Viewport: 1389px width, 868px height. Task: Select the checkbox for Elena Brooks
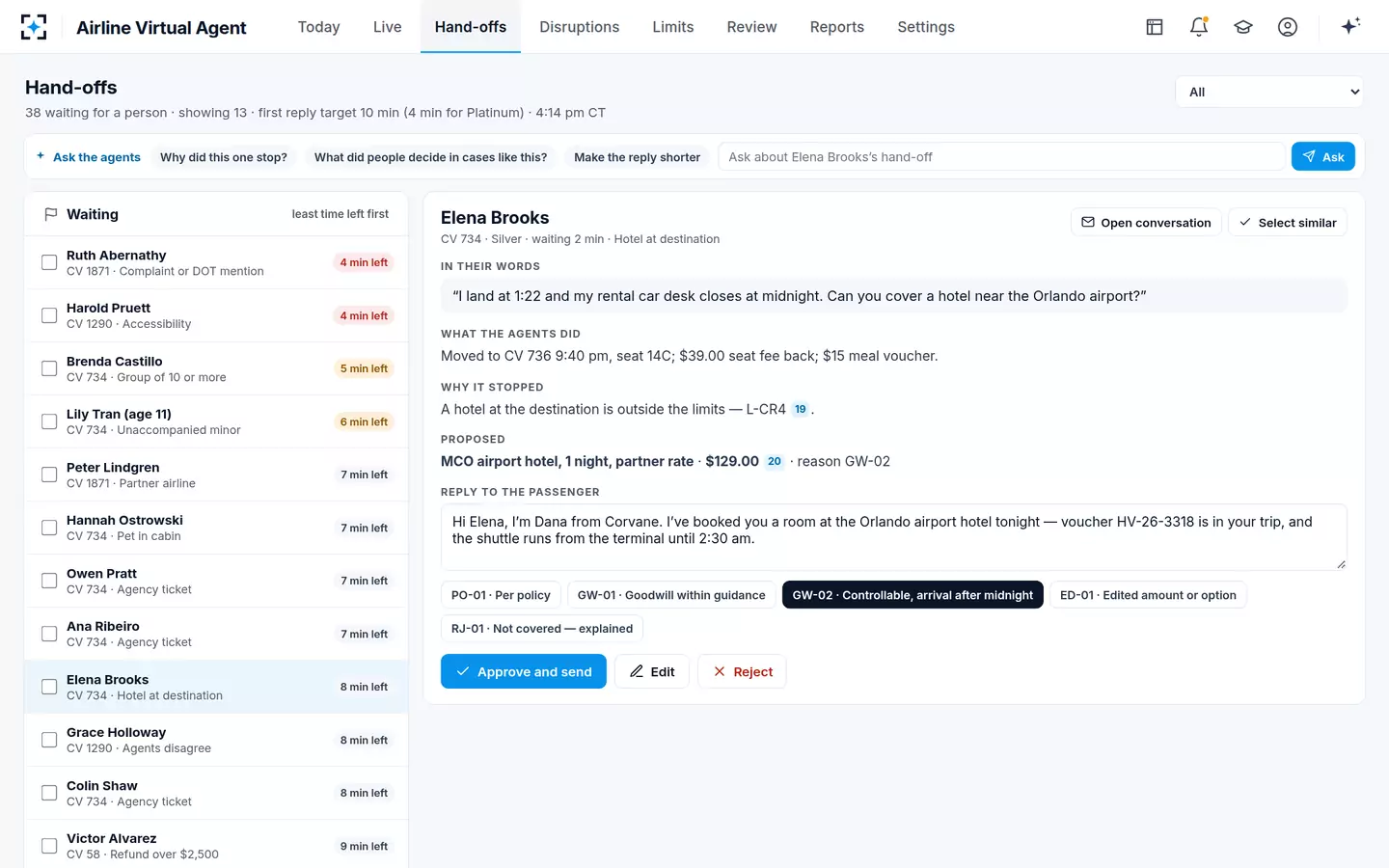click(x=49, y=687)
